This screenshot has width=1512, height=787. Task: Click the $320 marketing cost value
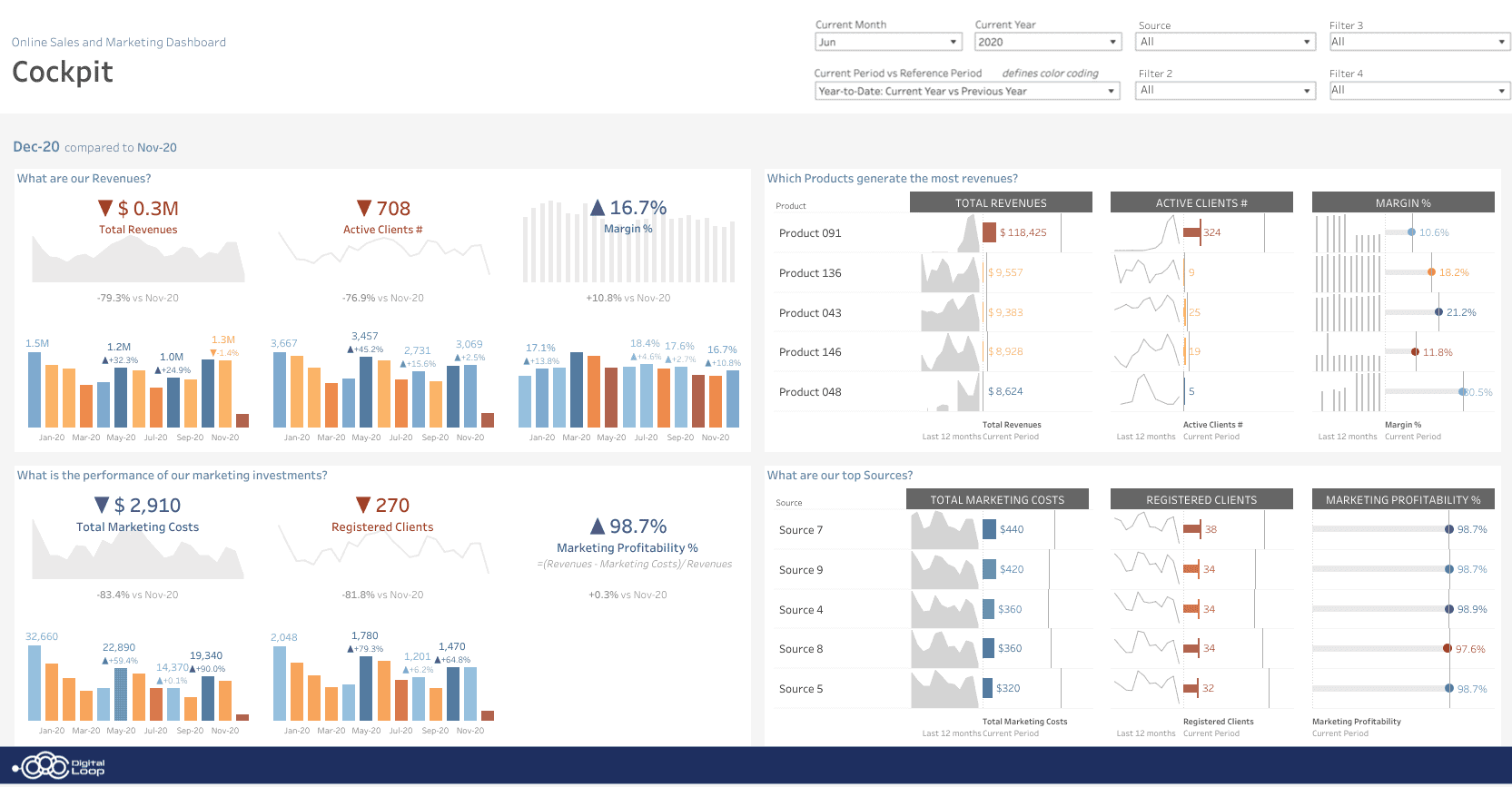click(1008, 688)
